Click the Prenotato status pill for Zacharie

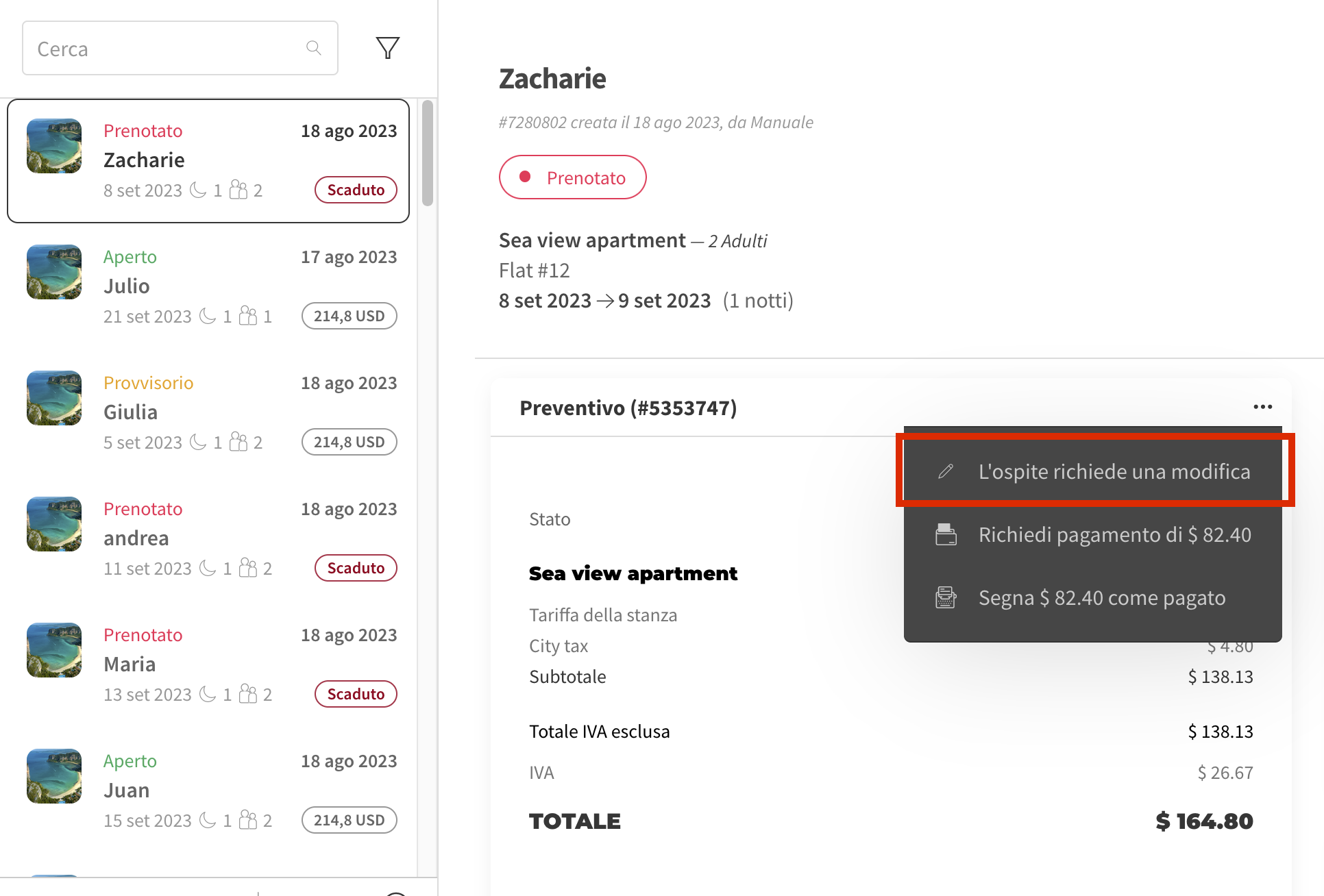pos(573,177)
